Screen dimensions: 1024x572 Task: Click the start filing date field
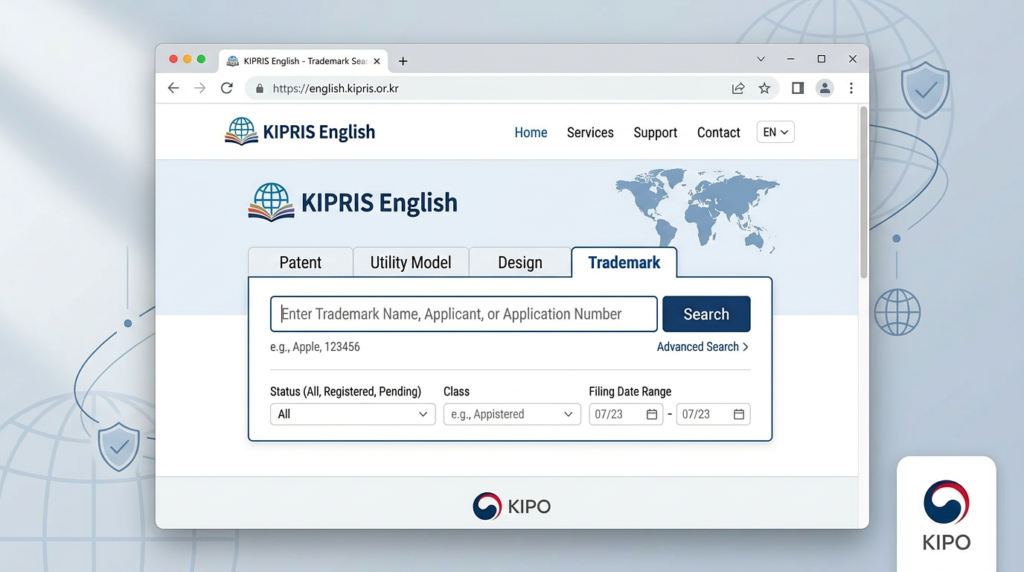point(626,414)
